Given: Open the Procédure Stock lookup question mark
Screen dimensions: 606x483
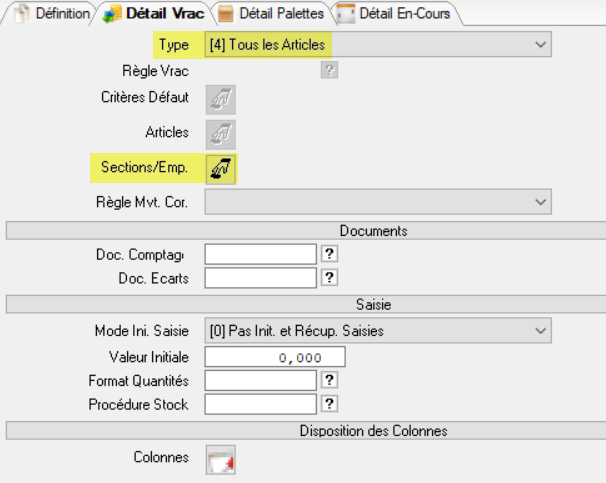Looking at the screenshot, I should pos(329,403).
